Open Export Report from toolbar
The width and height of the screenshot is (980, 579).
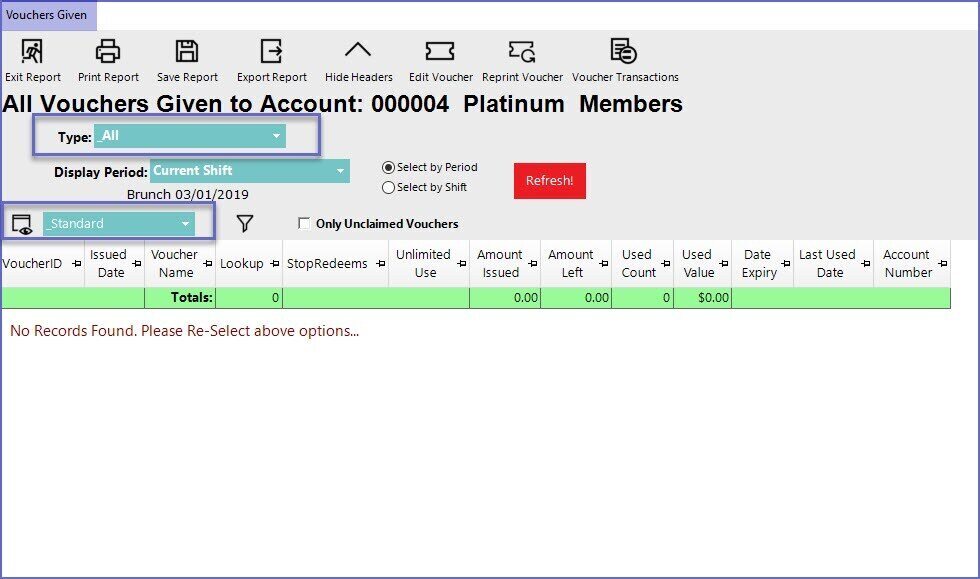pos(271,51)
